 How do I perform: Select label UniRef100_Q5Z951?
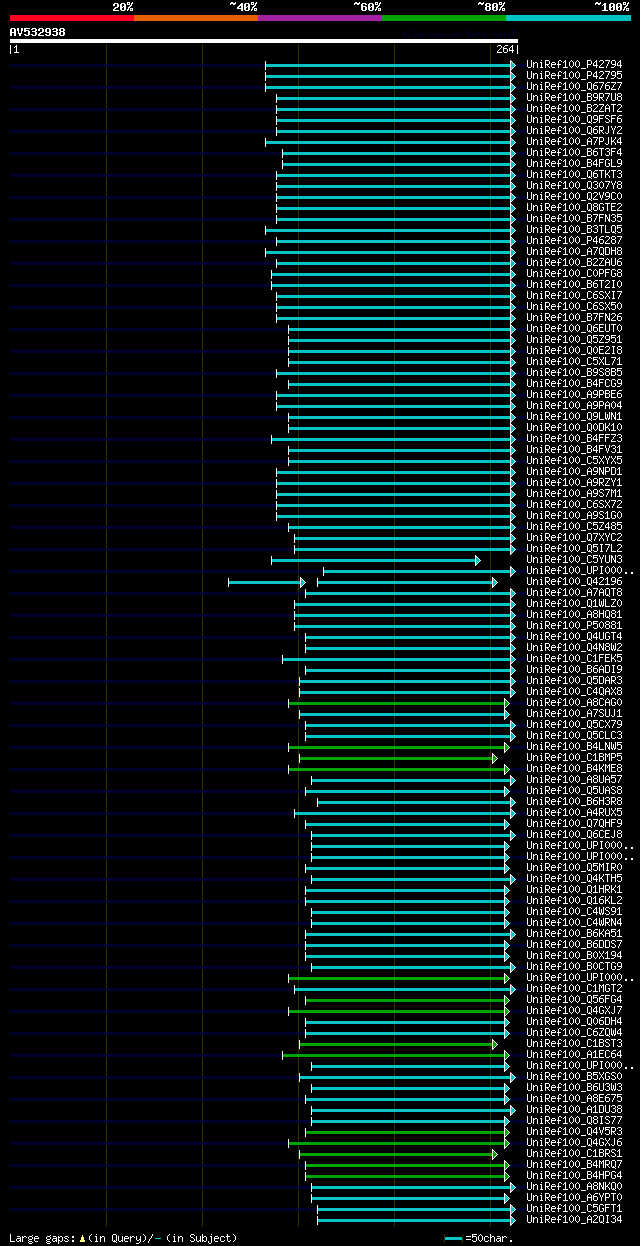tap(574, 340)
